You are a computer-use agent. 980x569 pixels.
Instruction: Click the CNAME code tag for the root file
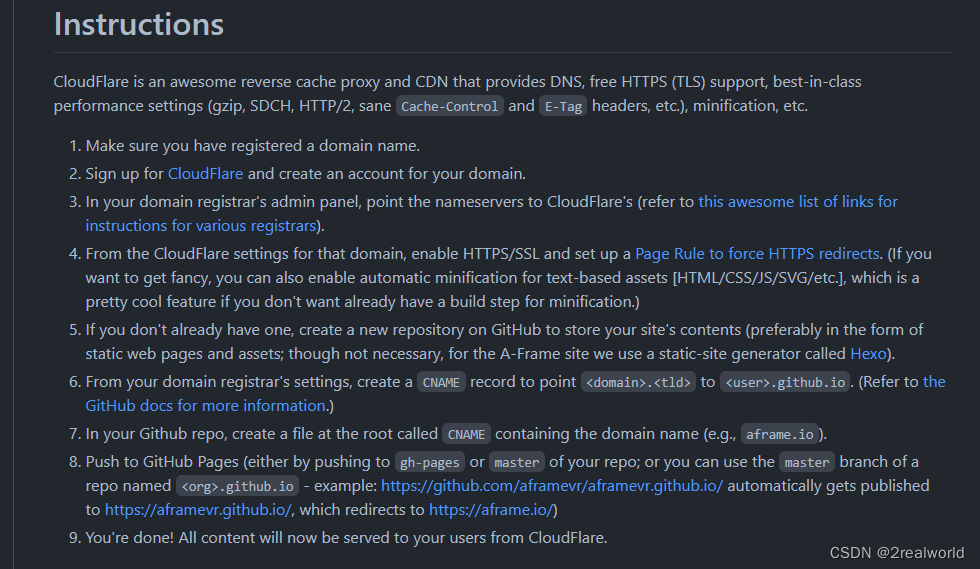tap(466, 434)
